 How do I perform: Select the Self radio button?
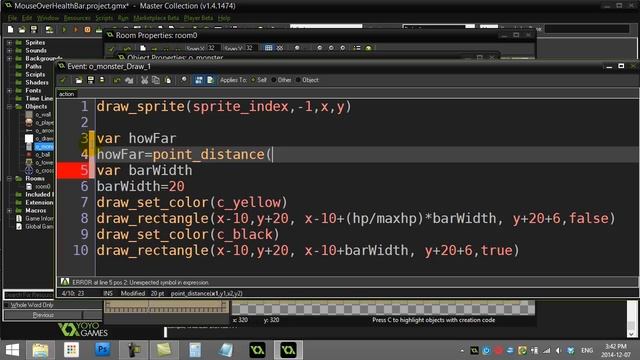tap(253, 80)
